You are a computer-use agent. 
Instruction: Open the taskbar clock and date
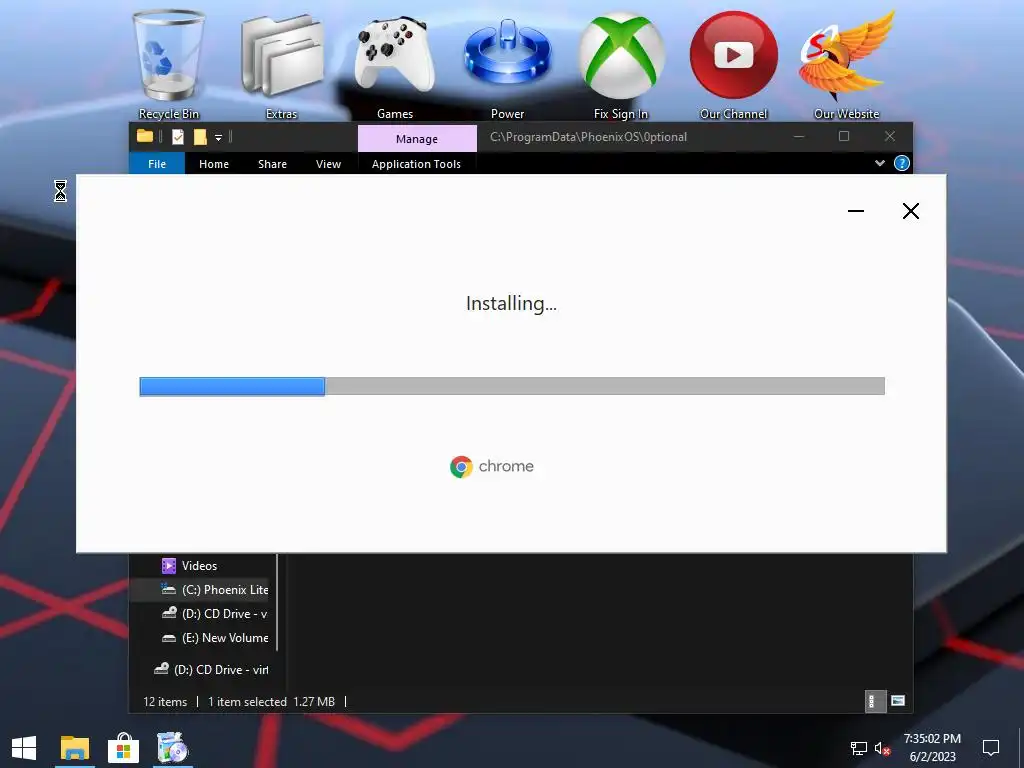pyautogui.click(x=933, y=748)
